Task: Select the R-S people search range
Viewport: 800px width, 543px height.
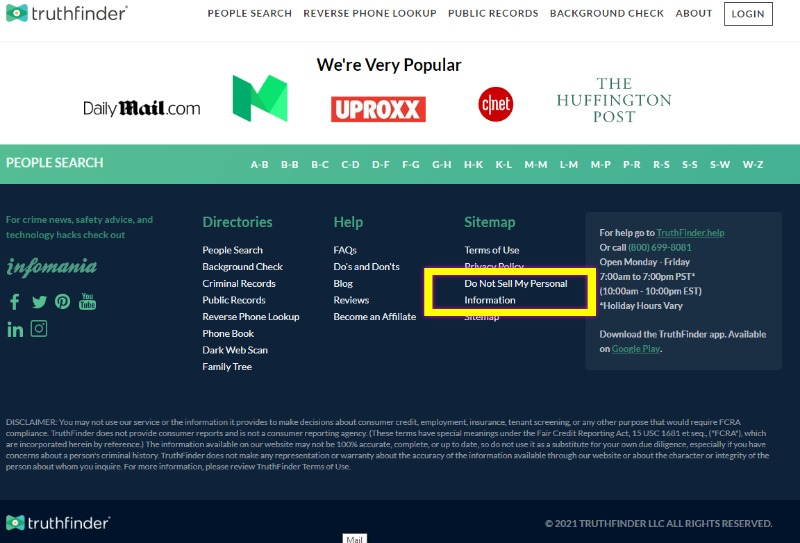Action: 661,164
